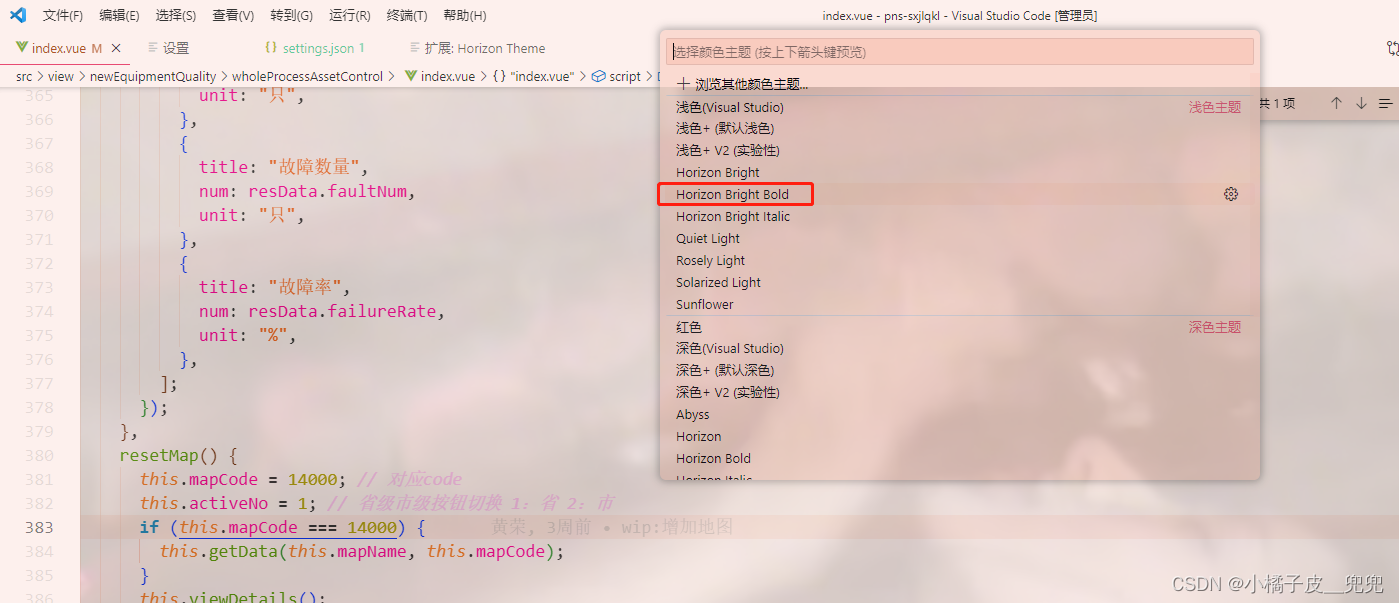This screenshot has width=1399, height=603.
Task: Click the newEquipmentQuality breadcrumb segment
Action: coord(151,76)
